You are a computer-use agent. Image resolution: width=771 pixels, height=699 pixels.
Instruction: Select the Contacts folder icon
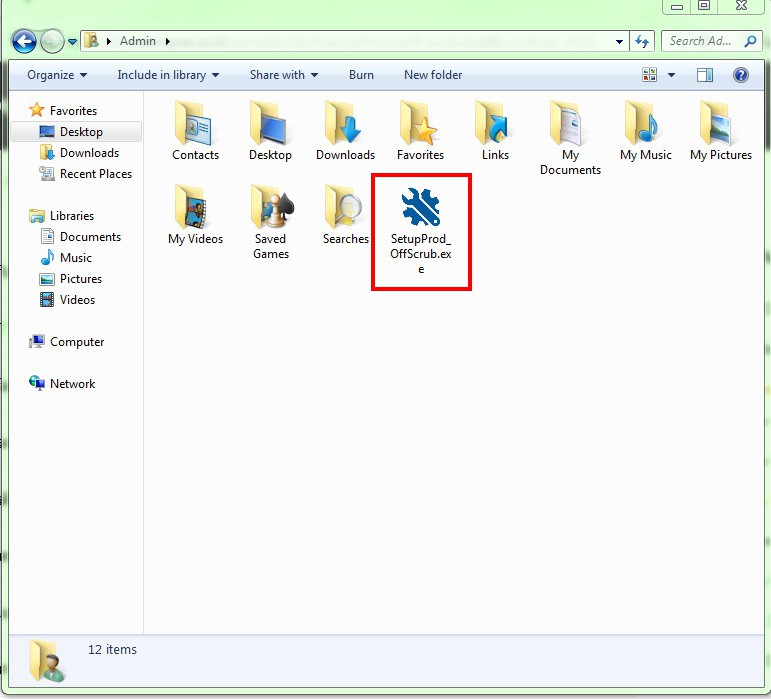pyautogui.click(x=195, y=125)
